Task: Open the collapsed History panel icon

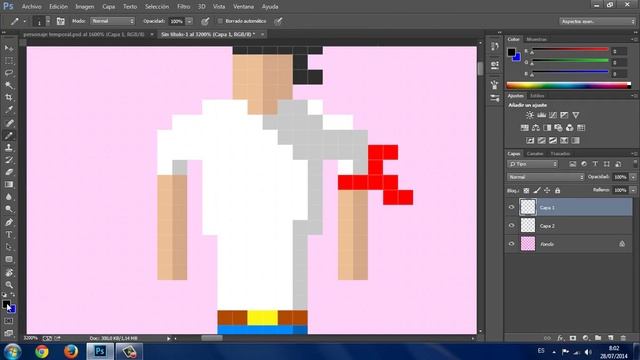Action: (x=495, y=47)
